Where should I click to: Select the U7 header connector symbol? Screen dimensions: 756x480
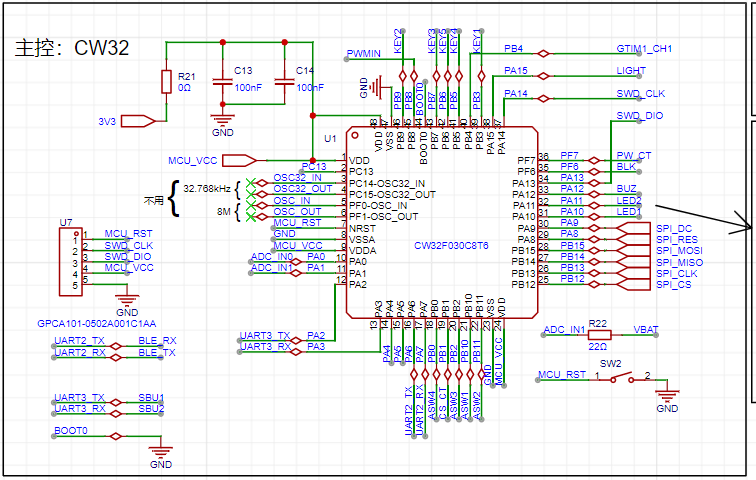(71, 262)
